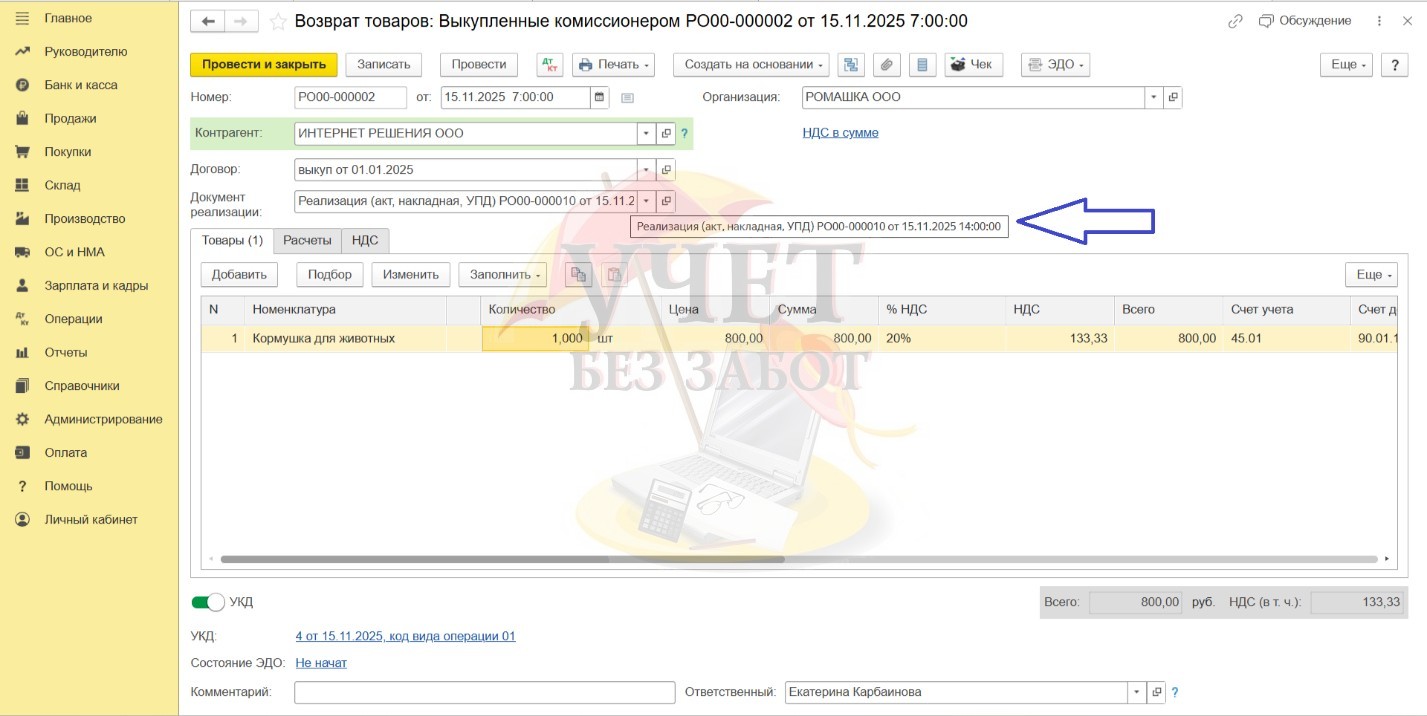Open document structure (related documents) icon
The width and height of the screenshot is (1427, 716).
coord(851,64)
